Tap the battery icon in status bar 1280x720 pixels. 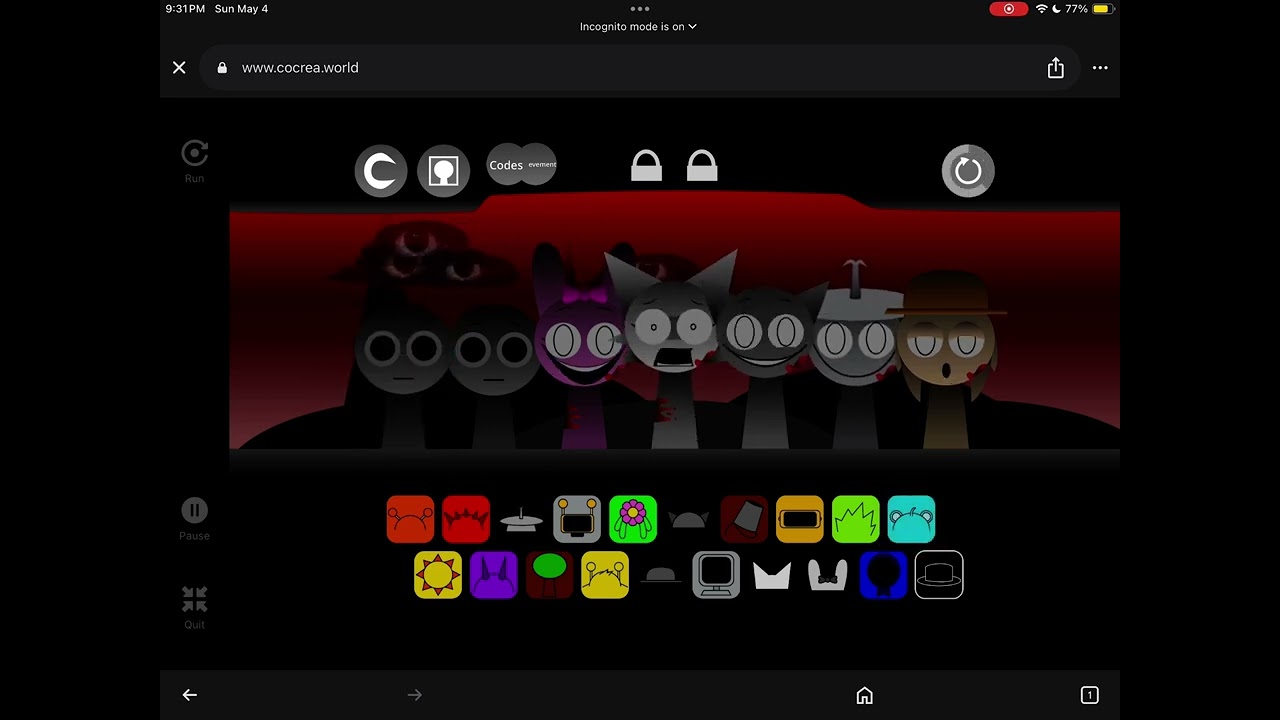coord(1102,9)
